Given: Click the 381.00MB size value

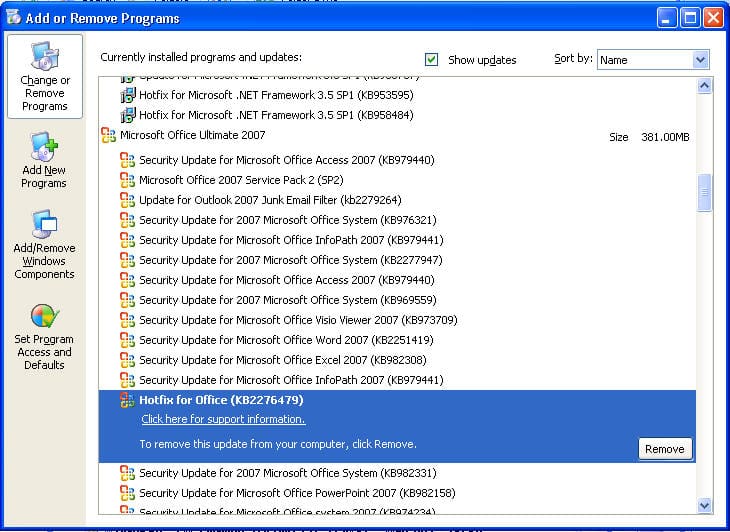Looking at the screenshot, I should [x=665, y=137].
